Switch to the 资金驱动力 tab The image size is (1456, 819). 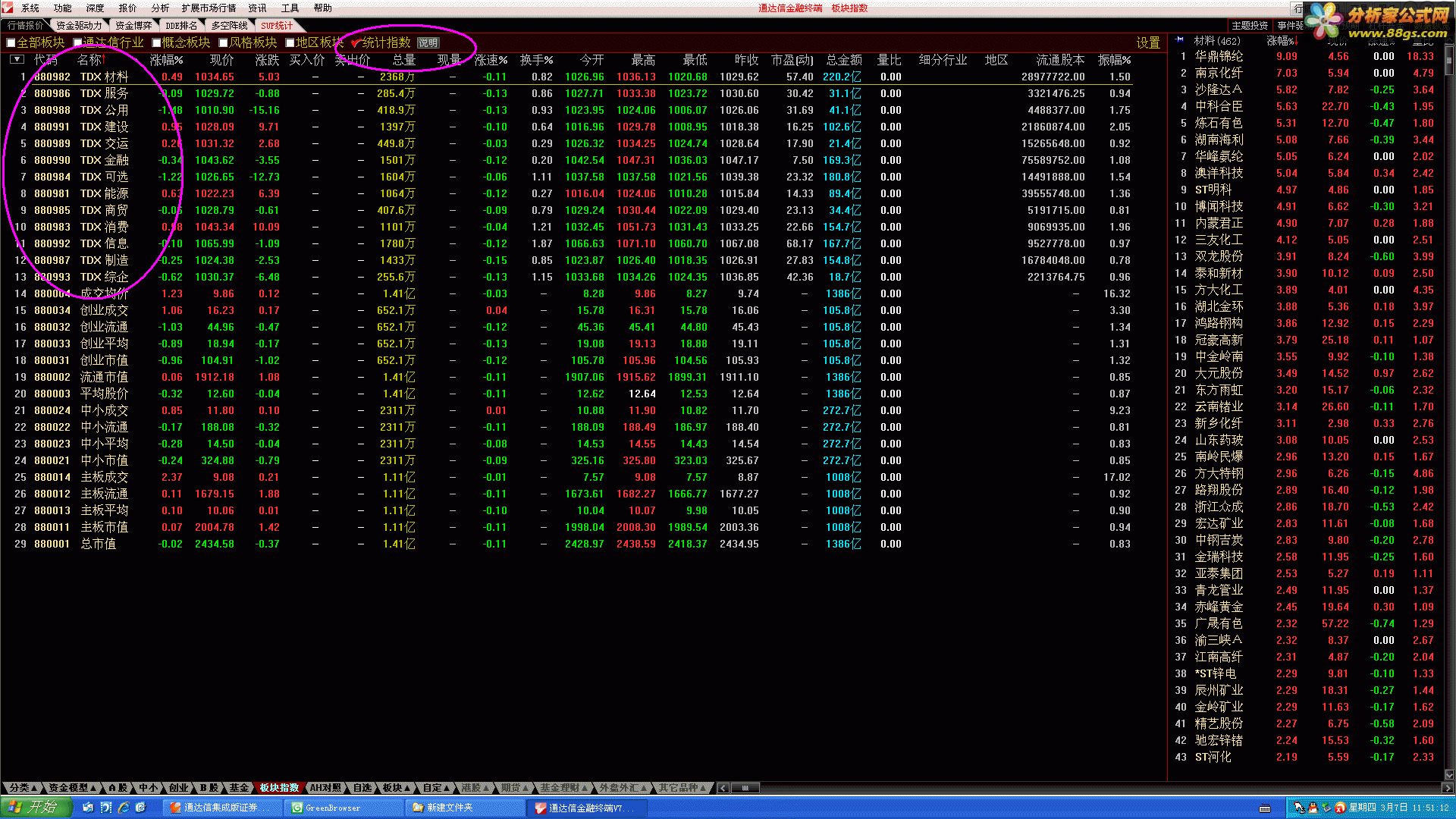tap(78, 26)
